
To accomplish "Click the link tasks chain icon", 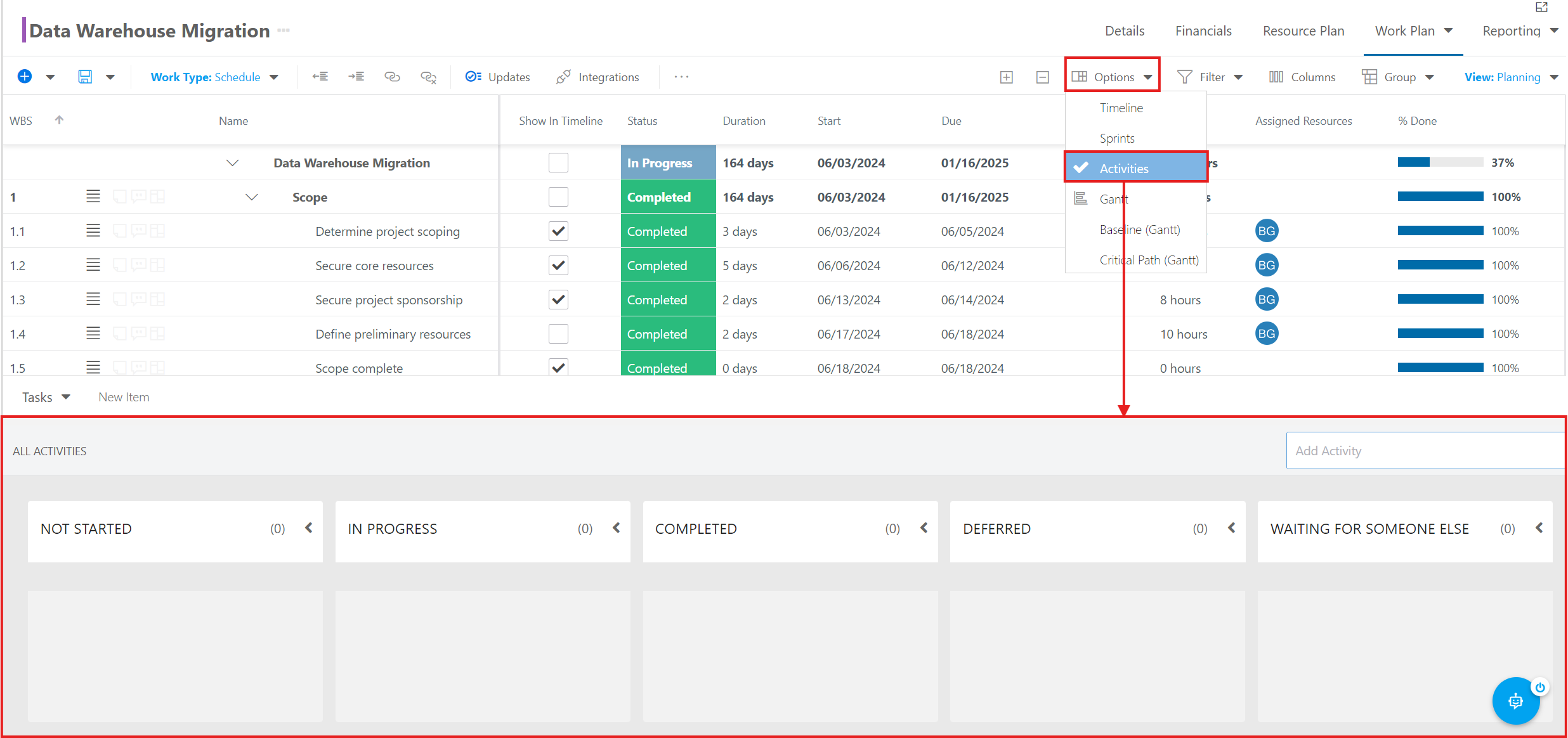I will pos(393,77).
